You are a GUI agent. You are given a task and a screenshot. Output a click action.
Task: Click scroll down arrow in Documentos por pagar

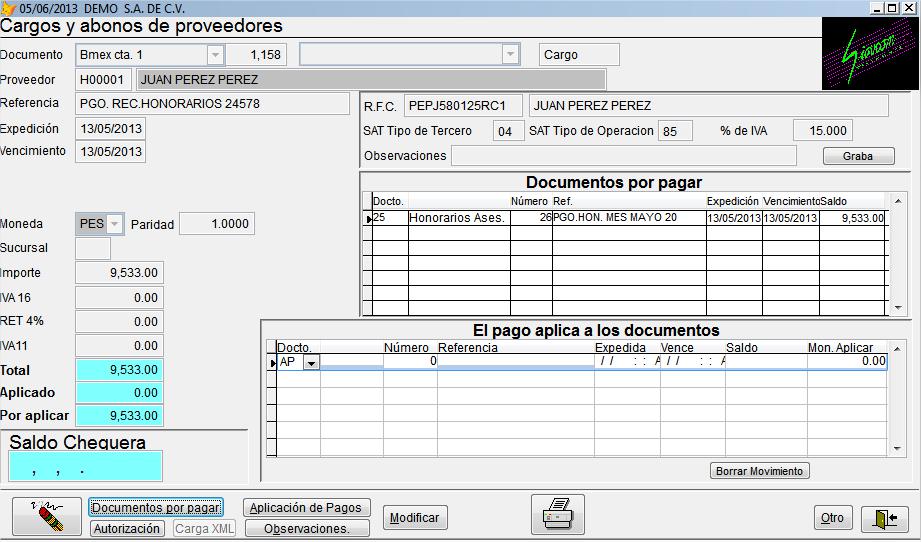[x=898, y=307]
